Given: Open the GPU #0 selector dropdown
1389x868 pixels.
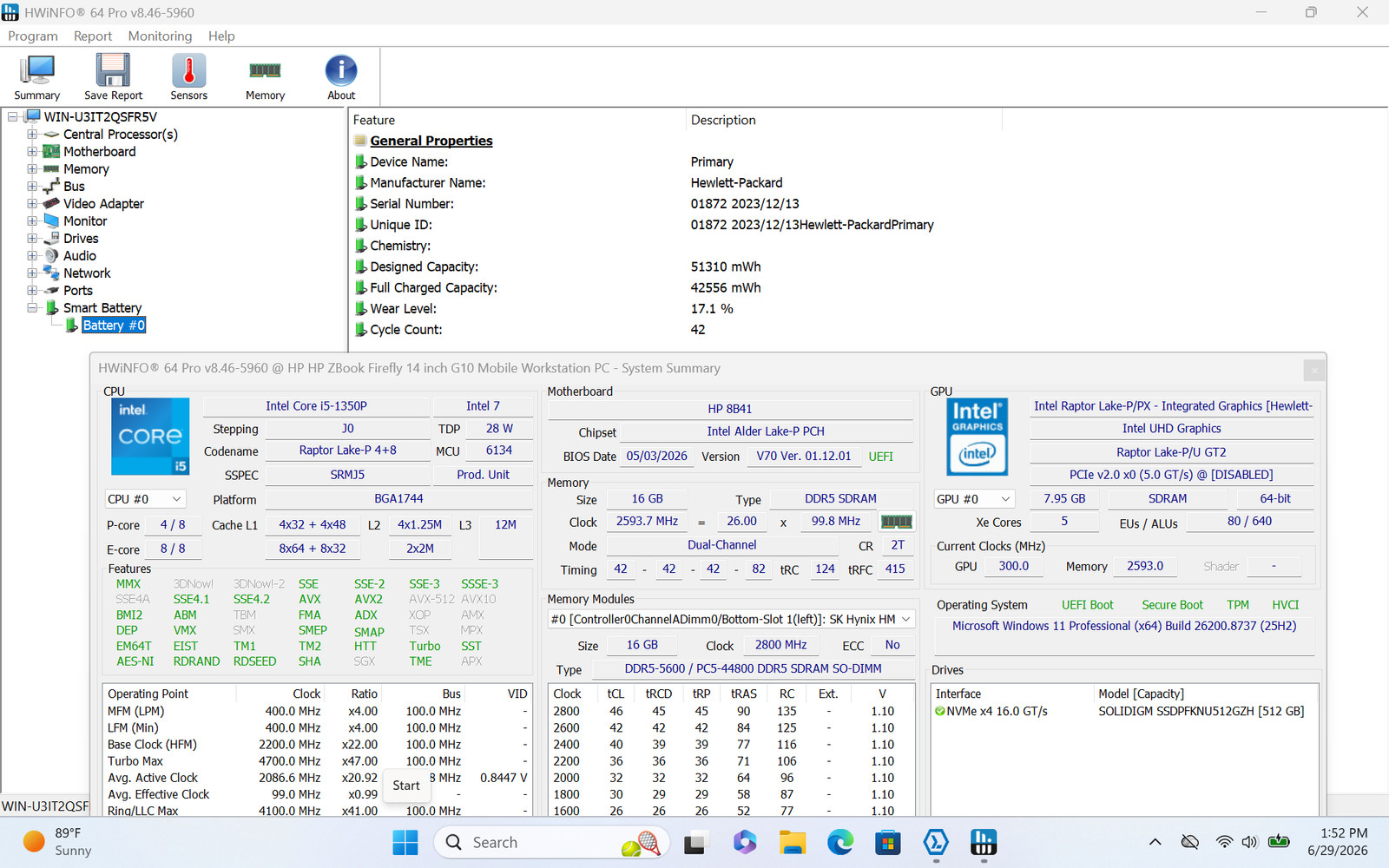Looking at the screenshot, I should coord(974,499).
